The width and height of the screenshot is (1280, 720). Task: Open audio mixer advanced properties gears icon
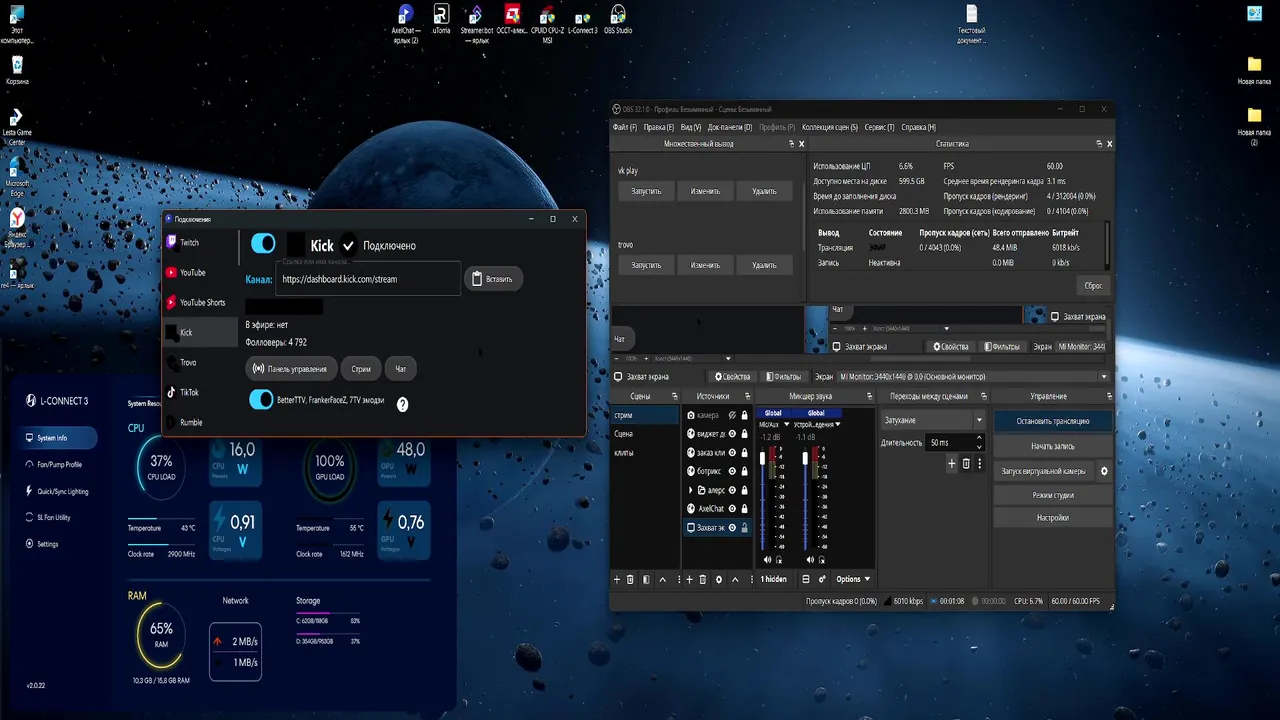pos(822,579)
